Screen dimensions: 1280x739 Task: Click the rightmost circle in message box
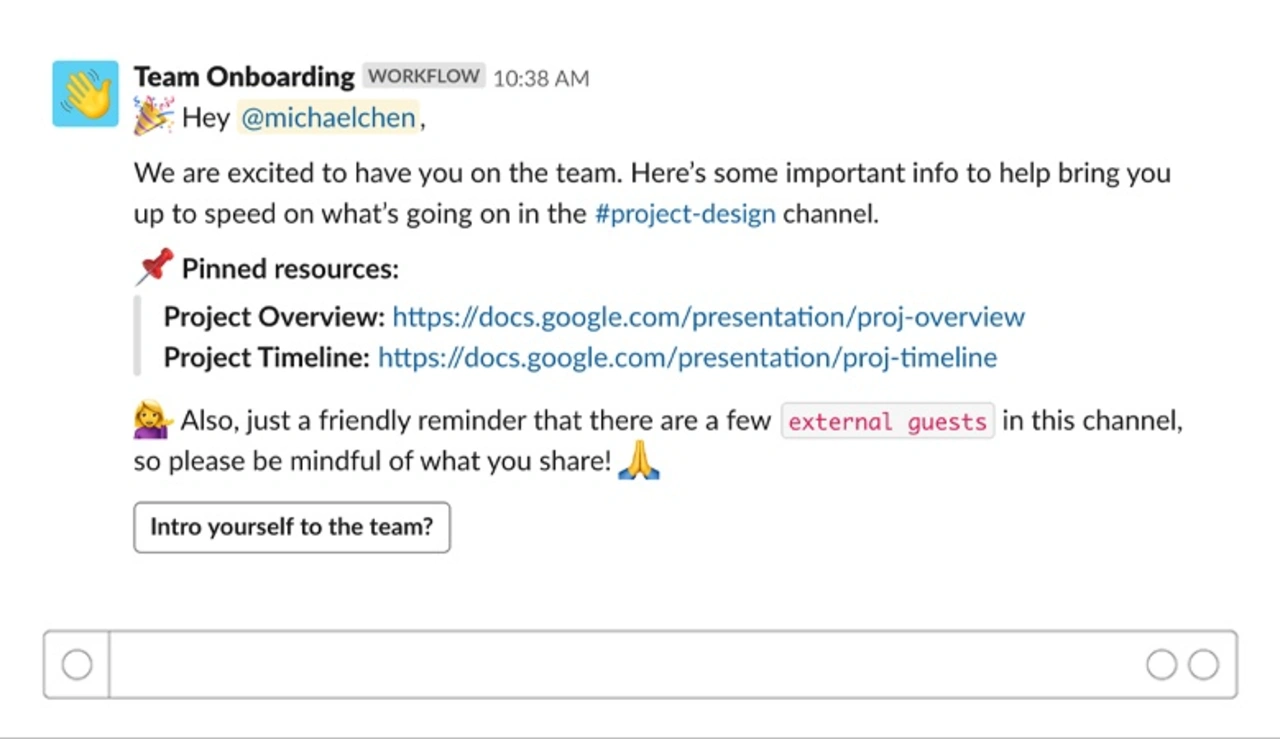click(1203, 664)
